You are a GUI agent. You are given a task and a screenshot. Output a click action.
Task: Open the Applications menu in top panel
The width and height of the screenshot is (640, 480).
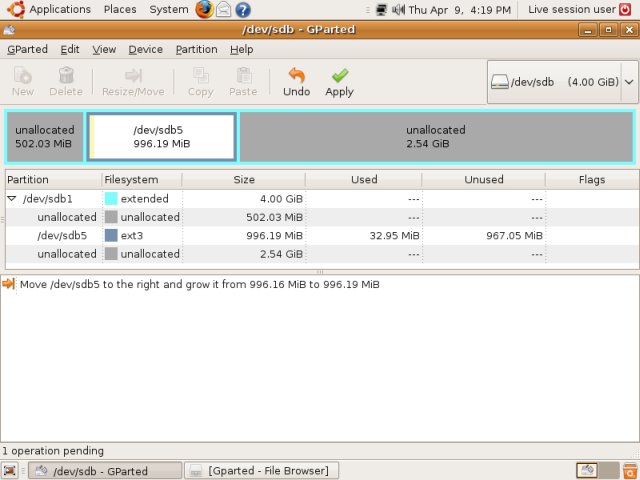[60, 9]
